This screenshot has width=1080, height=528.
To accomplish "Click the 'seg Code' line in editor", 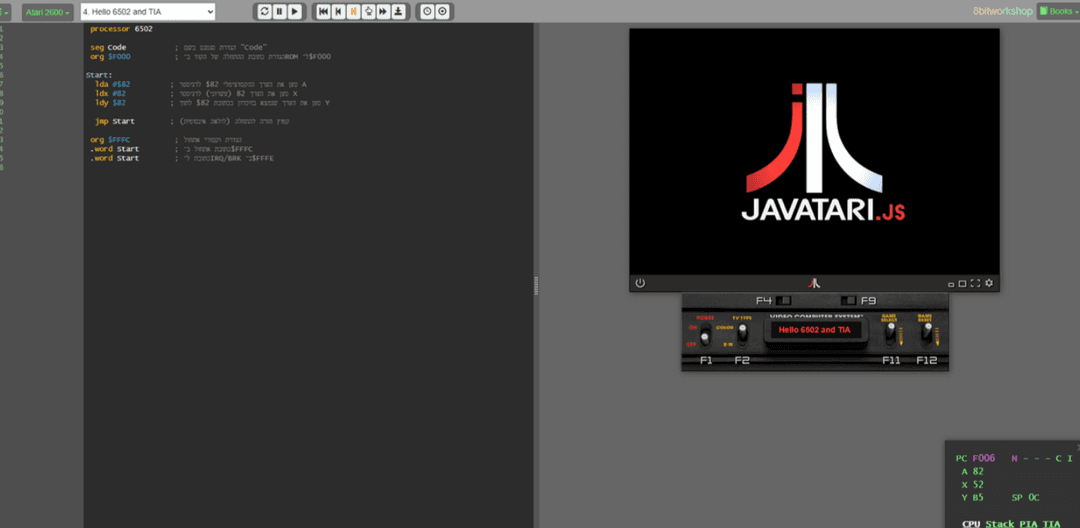I will 108,47.
